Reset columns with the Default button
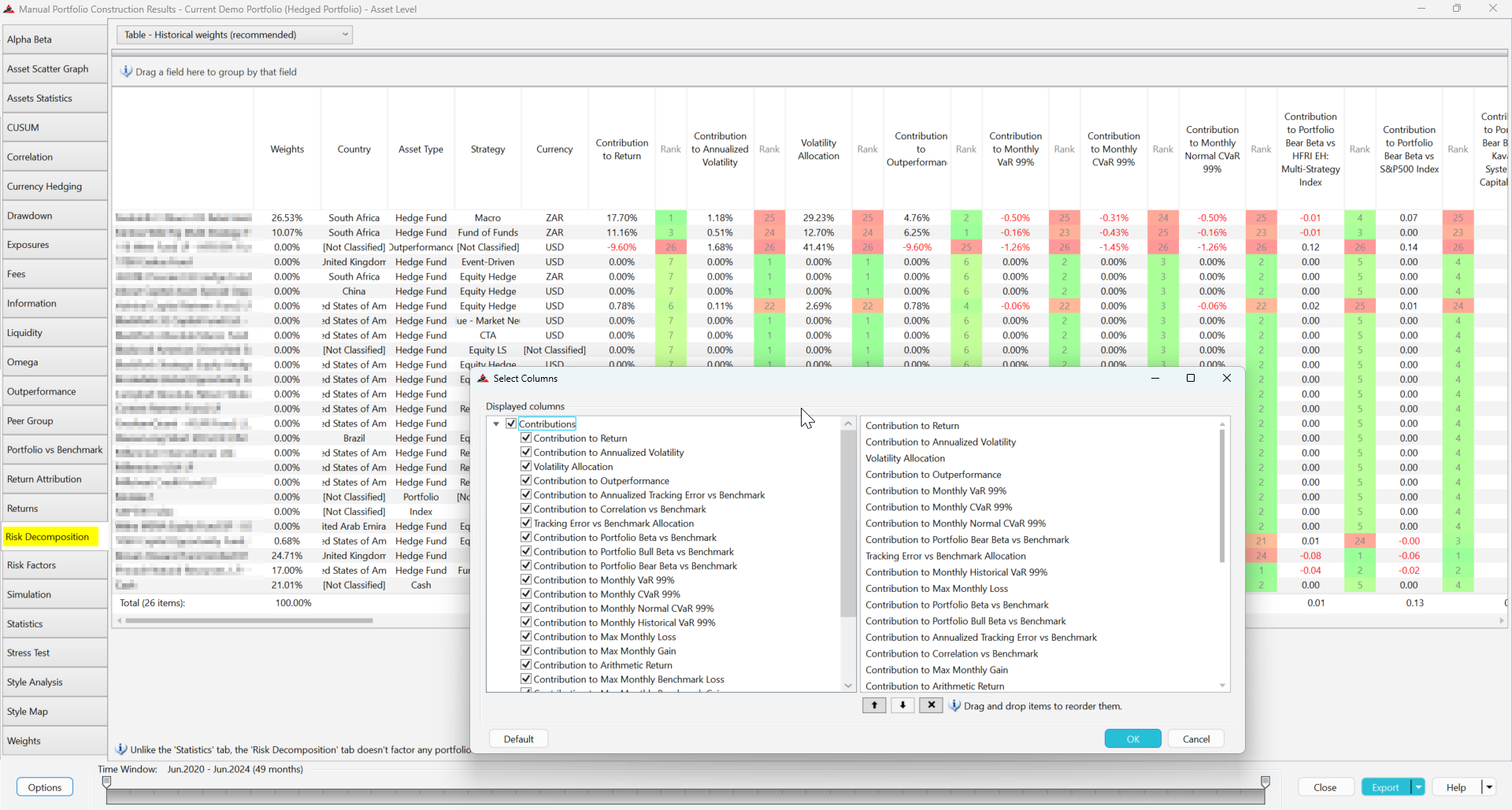1512x810 pixels. point(517,738)
